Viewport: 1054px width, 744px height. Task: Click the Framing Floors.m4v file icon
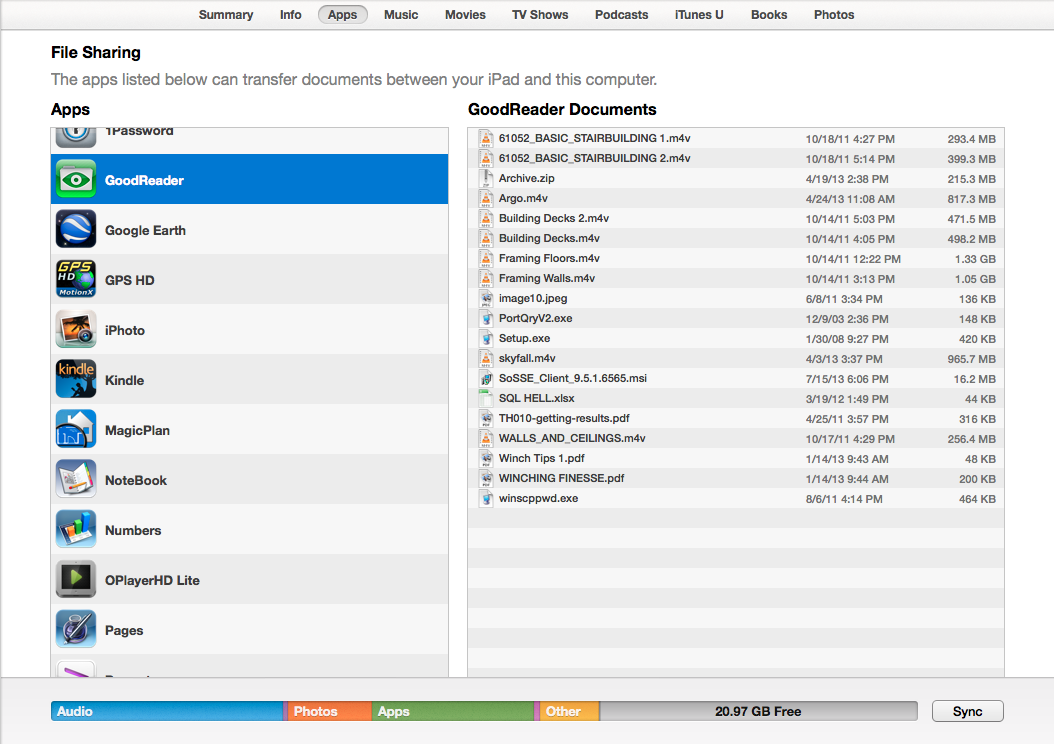485,259
